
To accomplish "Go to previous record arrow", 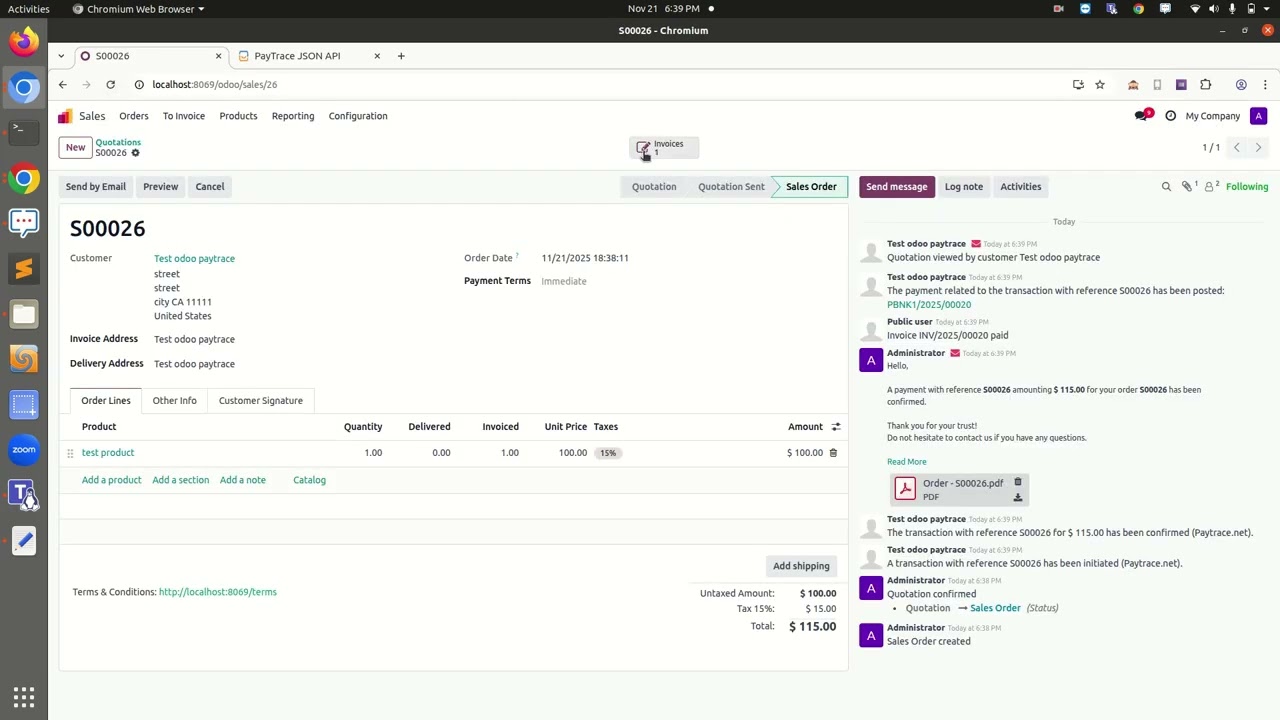I will point(1236,148).
